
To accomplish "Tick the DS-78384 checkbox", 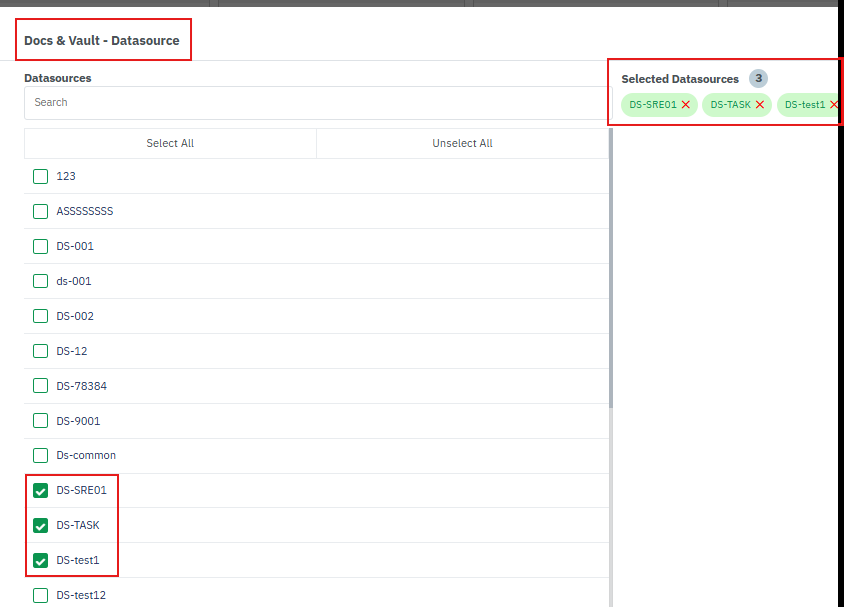I will (x=40, y=386).
